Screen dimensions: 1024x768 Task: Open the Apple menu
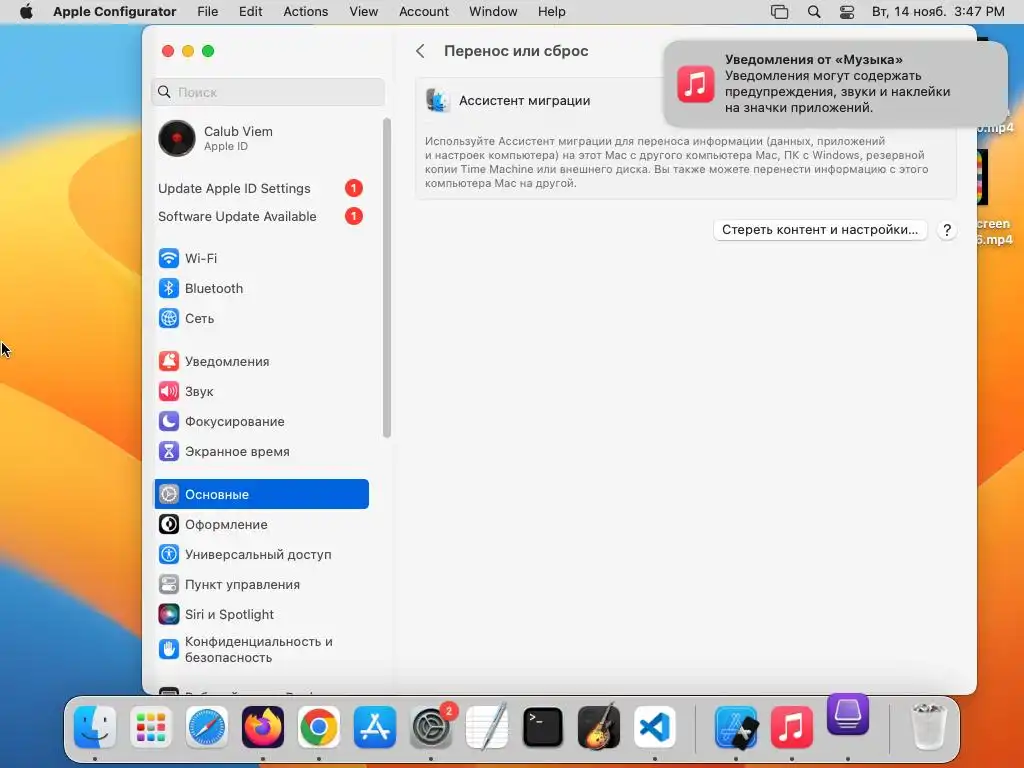click(26, 12)
